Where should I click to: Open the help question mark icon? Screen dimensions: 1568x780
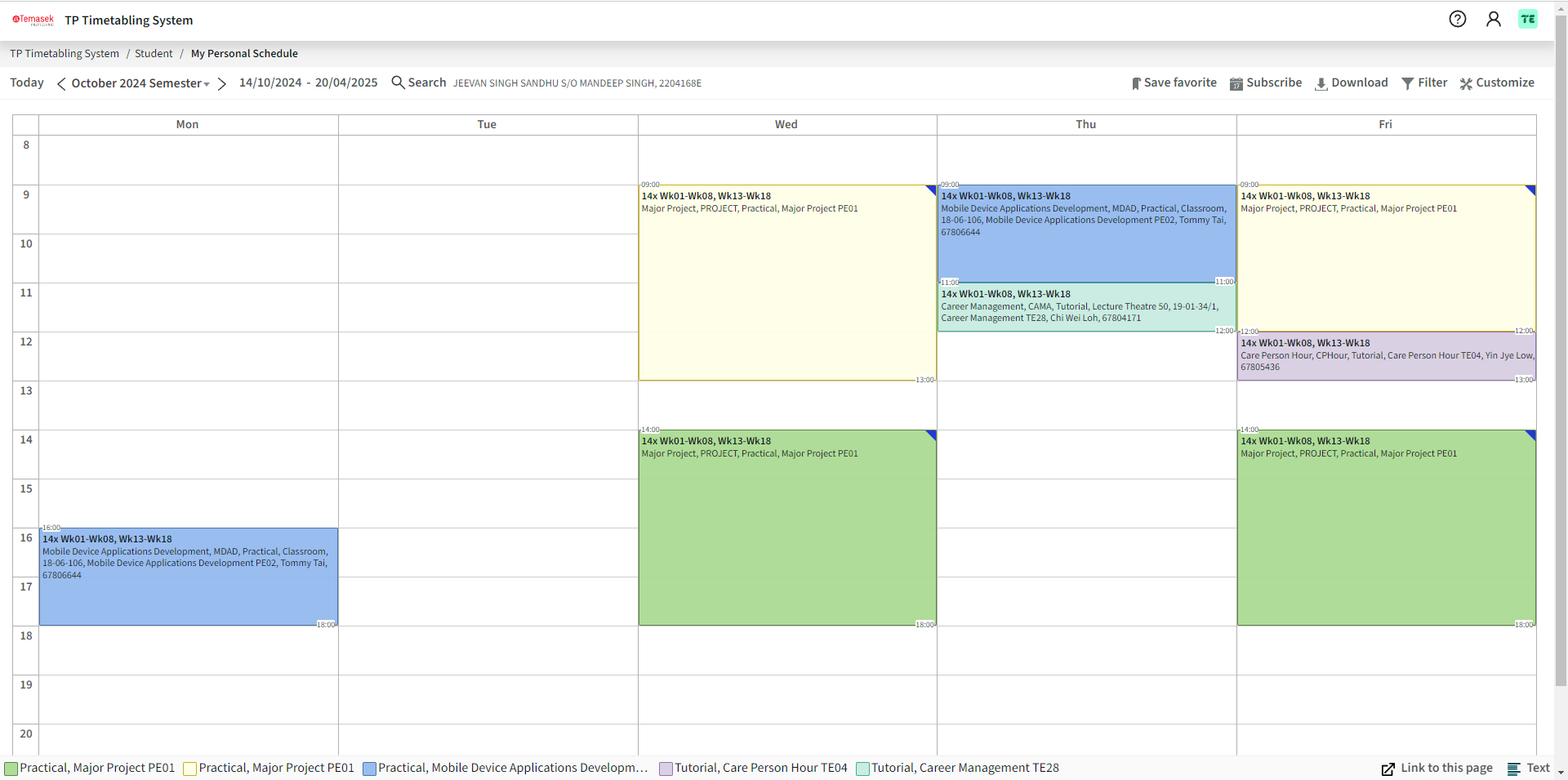[1457, 19]
